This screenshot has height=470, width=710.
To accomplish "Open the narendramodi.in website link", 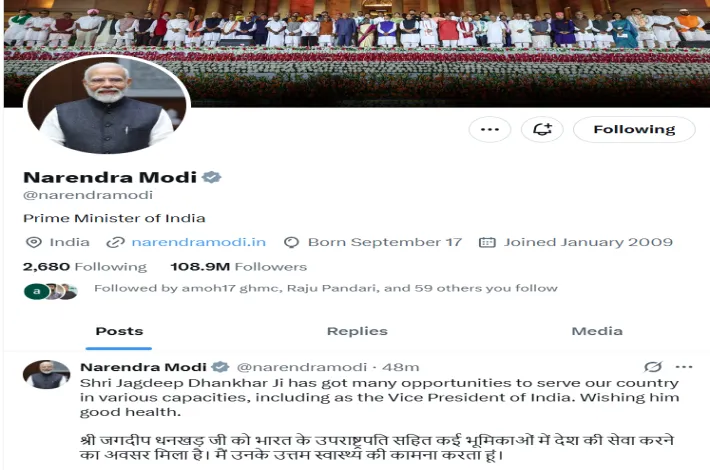I will point(198,242).
